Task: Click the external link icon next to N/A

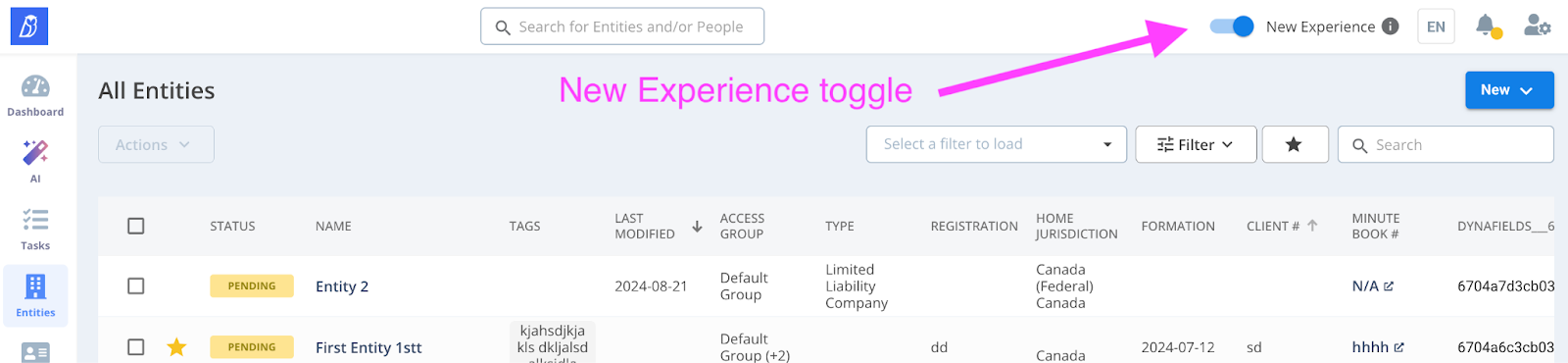Action: pyautogui.click(x=1389, y=286)
